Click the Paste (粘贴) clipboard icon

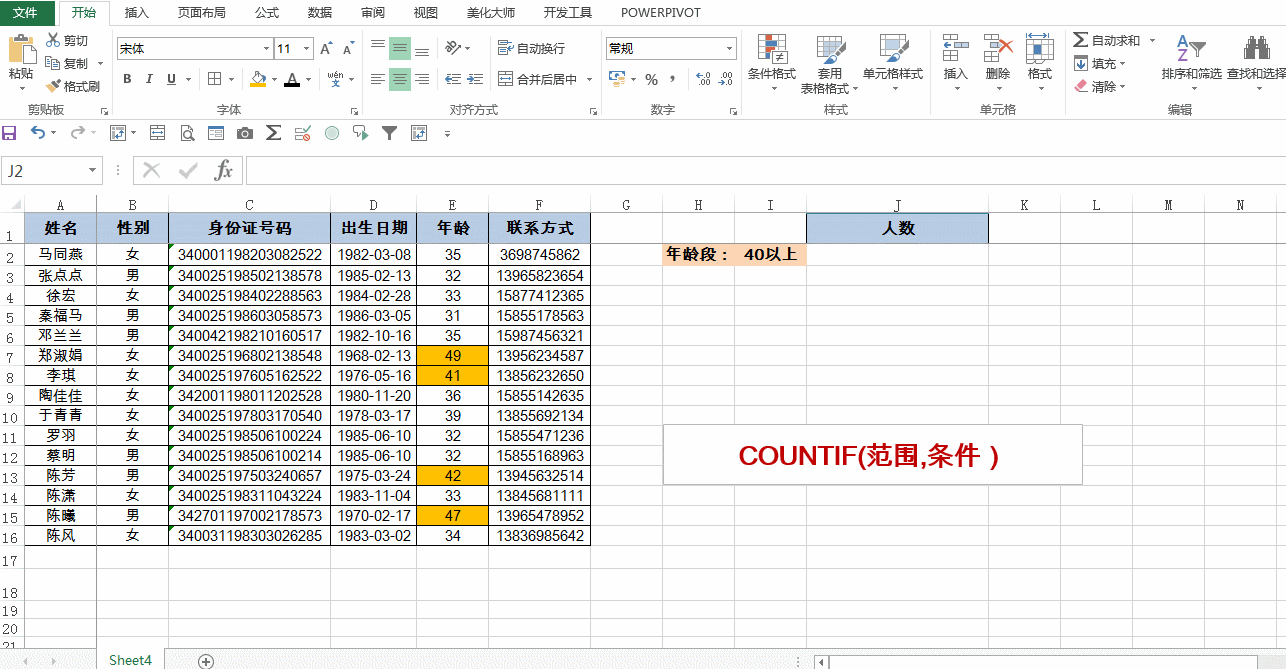(x=21, y=50)
